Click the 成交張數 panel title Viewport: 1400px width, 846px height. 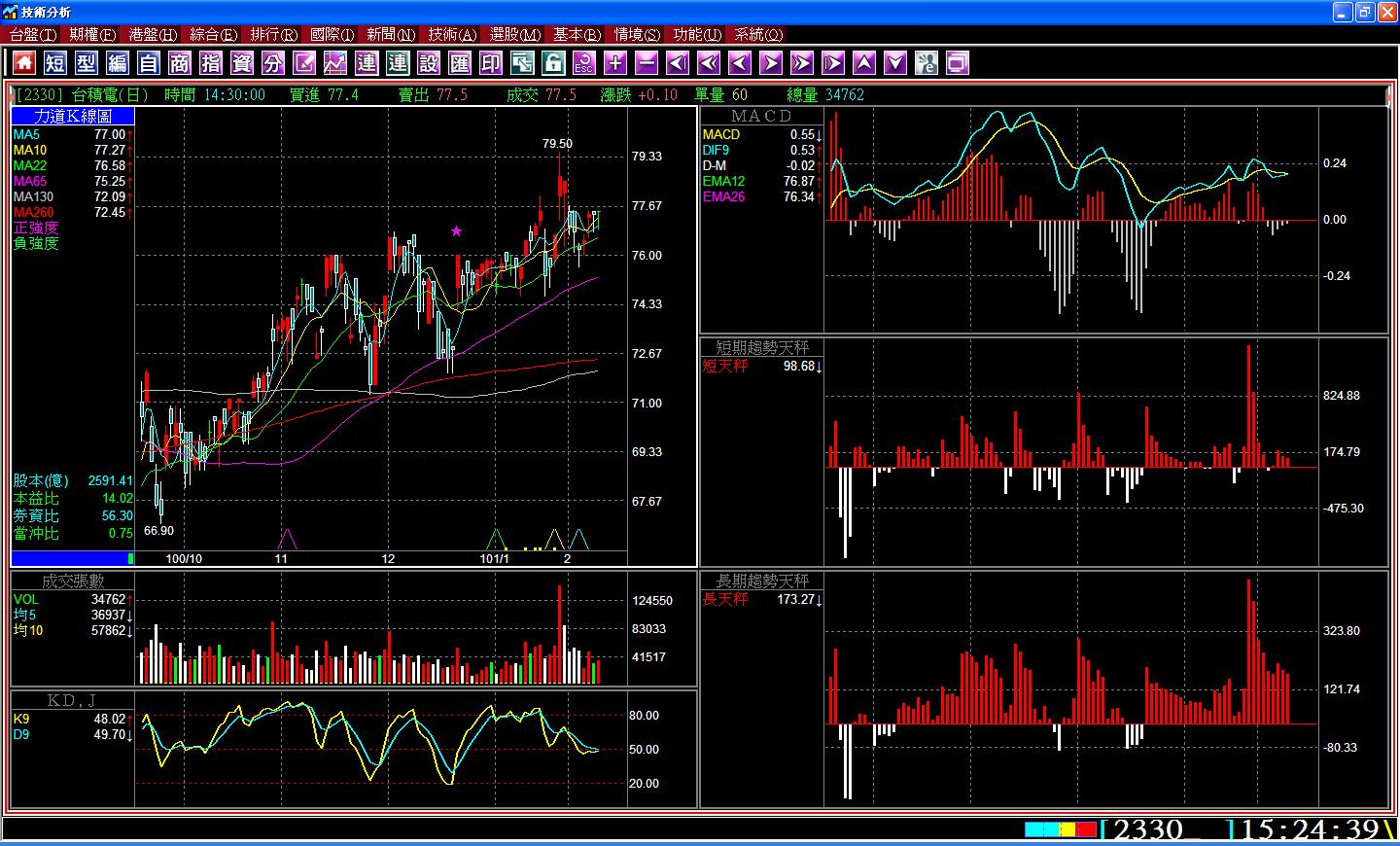73,581
